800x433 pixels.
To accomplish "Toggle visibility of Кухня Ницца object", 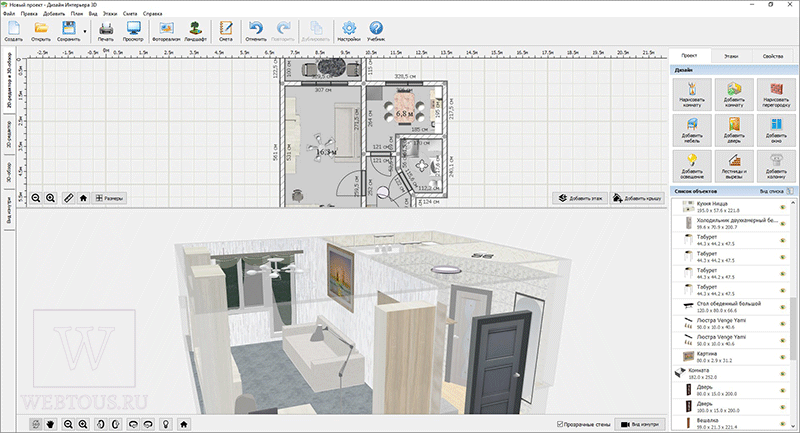I will tap(783, 207).
